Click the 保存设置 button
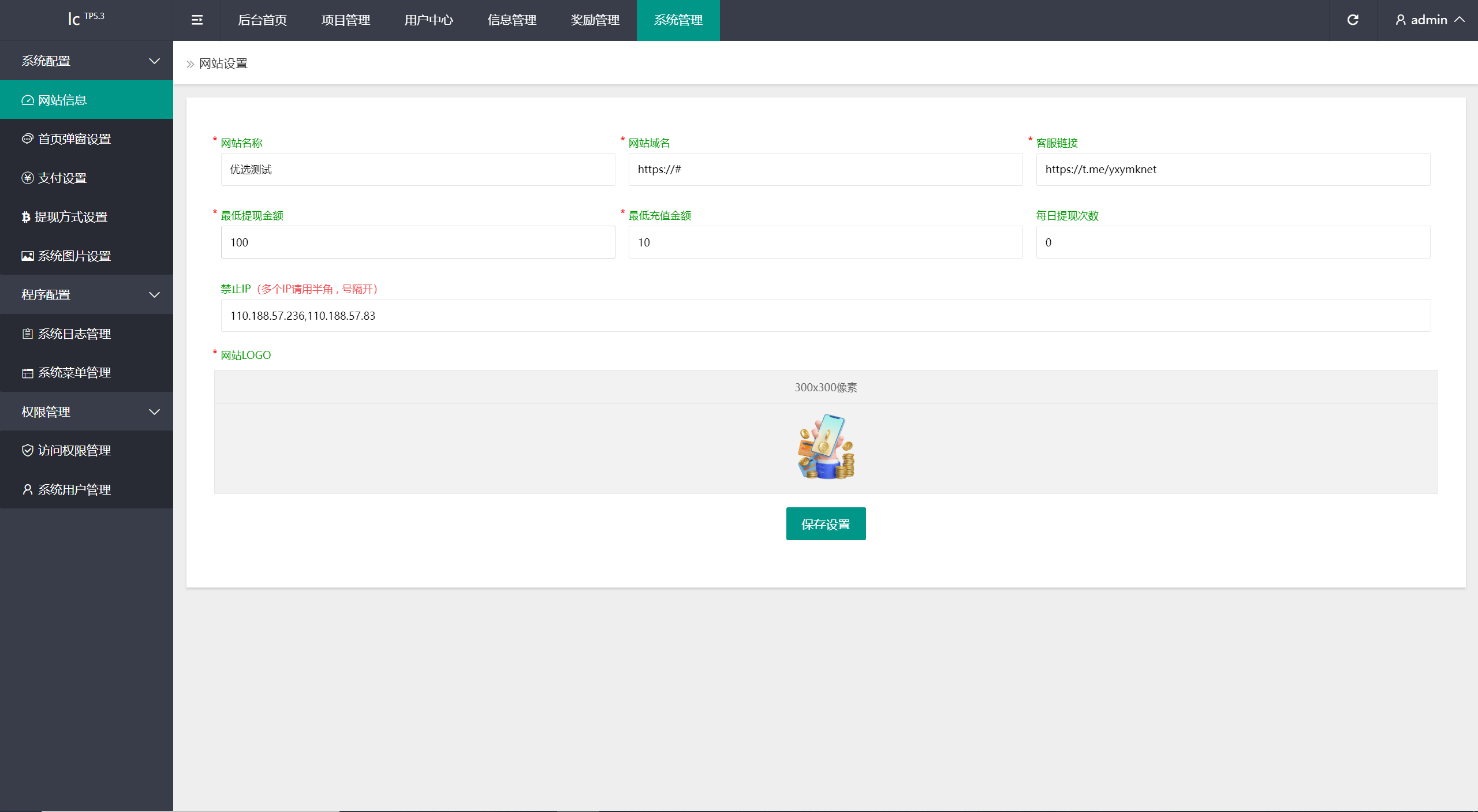The image size is (1478, 812). (826, 524)
